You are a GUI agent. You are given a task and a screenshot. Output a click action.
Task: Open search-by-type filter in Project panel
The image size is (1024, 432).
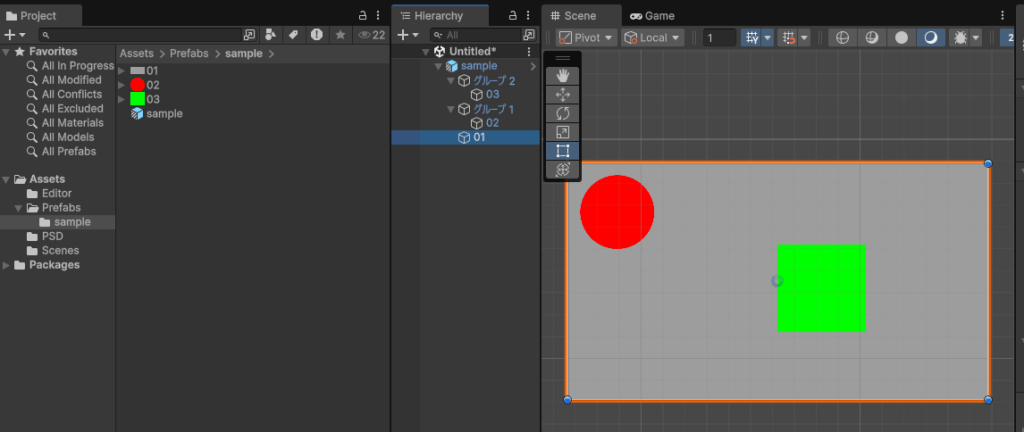coord(270,35)
